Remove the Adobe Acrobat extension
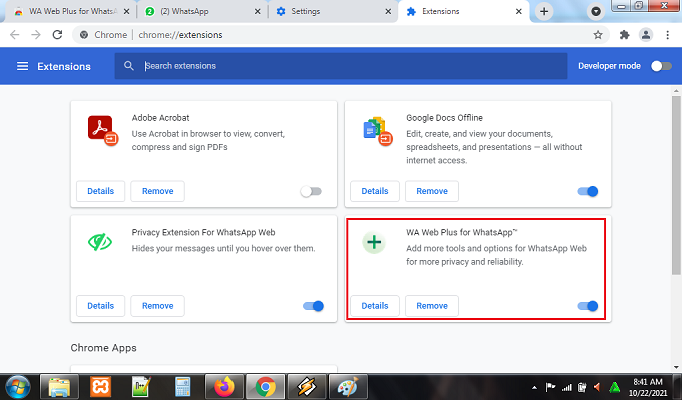The height and width of the screenshot is (400, 682). [157, 191]
